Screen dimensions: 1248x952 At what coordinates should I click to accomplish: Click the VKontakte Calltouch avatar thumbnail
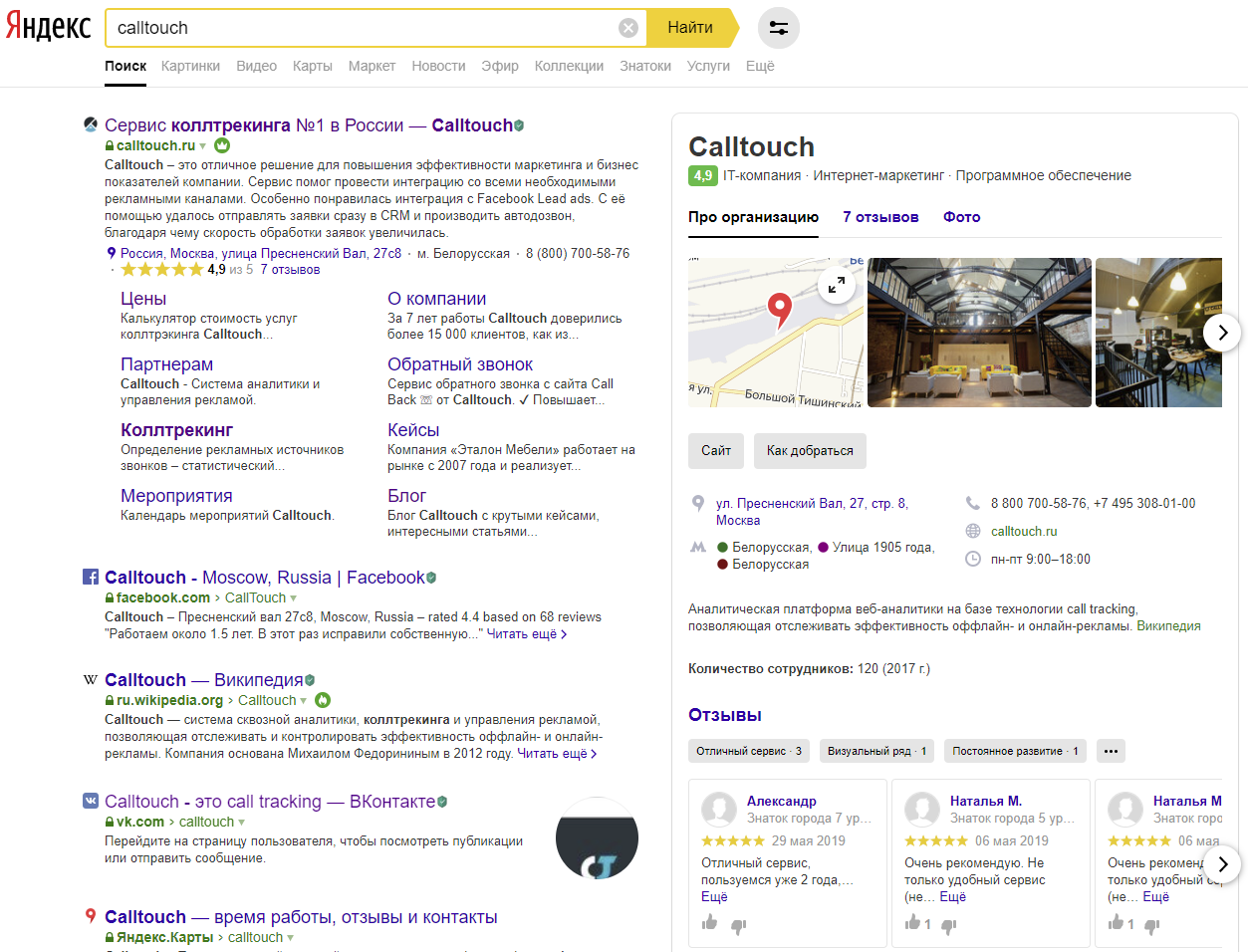point(597,838)
